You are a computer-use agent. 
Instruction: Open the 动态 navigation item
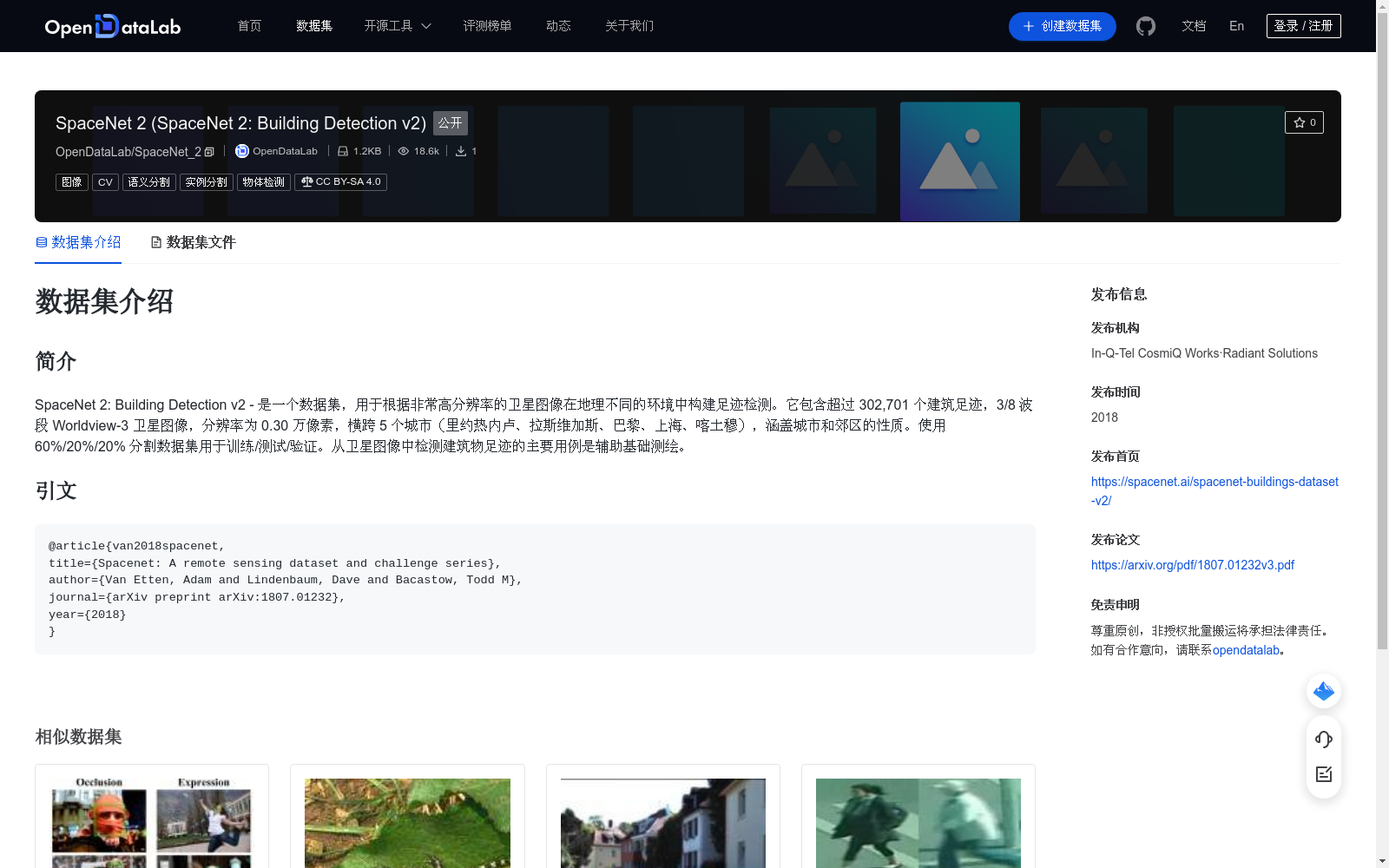pos(558,26)
